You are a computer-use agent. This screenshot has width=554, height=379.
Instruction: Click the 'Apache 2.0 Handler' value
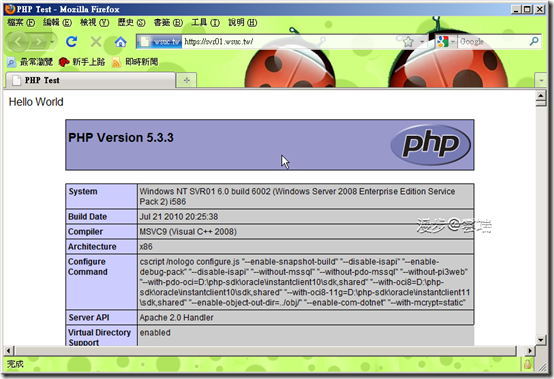click(176, 318)
